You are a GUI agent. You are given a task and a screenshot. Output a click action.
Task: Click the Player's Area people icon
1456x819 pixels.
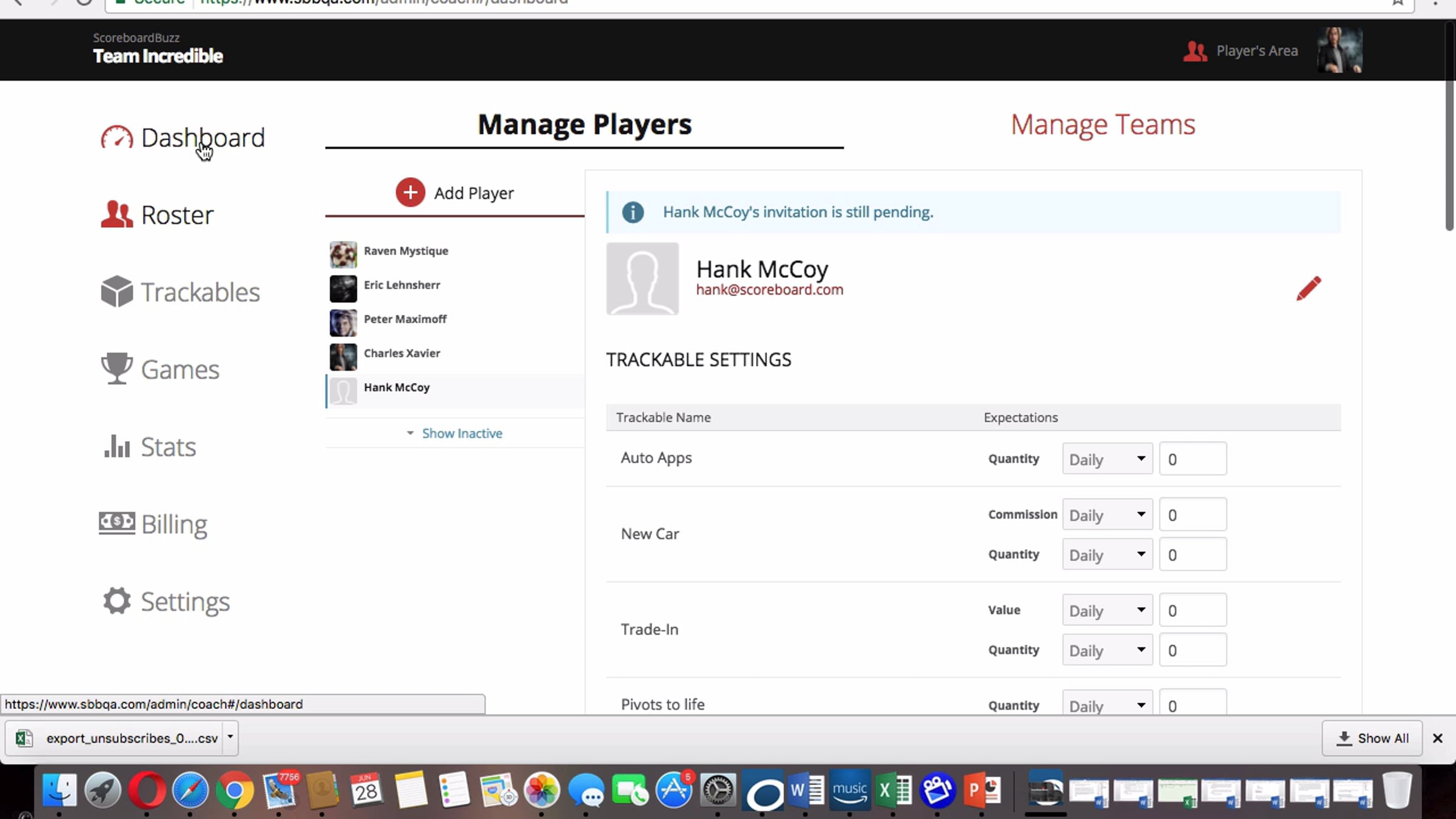[x=1195, y=52]
